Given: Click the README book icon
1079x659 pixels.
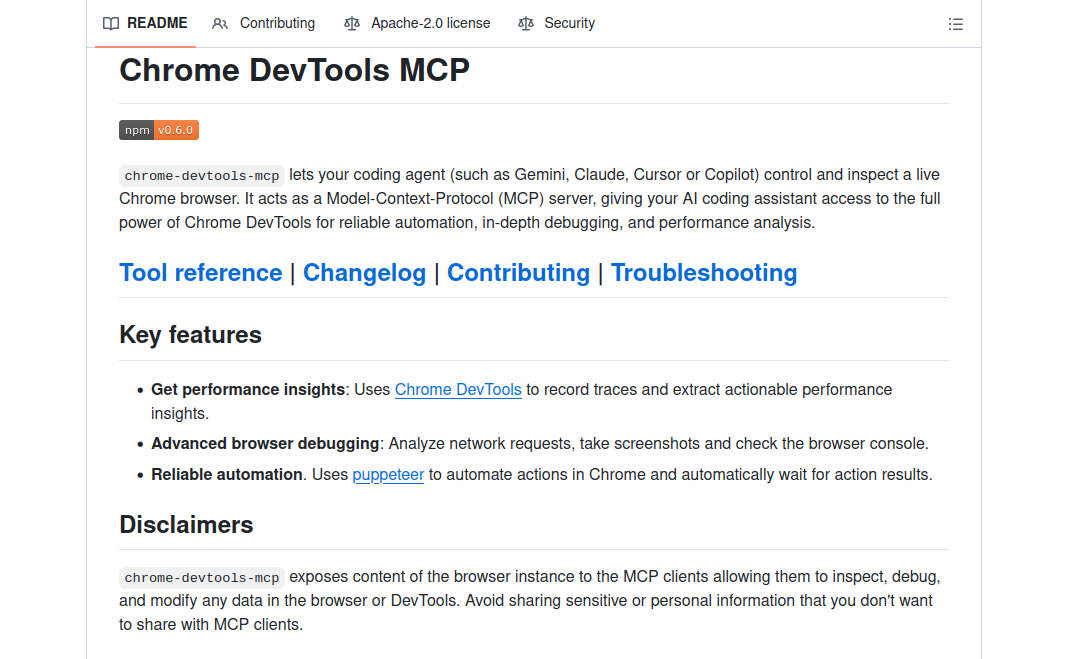Looking at the screenshot, I should (111, 23).
